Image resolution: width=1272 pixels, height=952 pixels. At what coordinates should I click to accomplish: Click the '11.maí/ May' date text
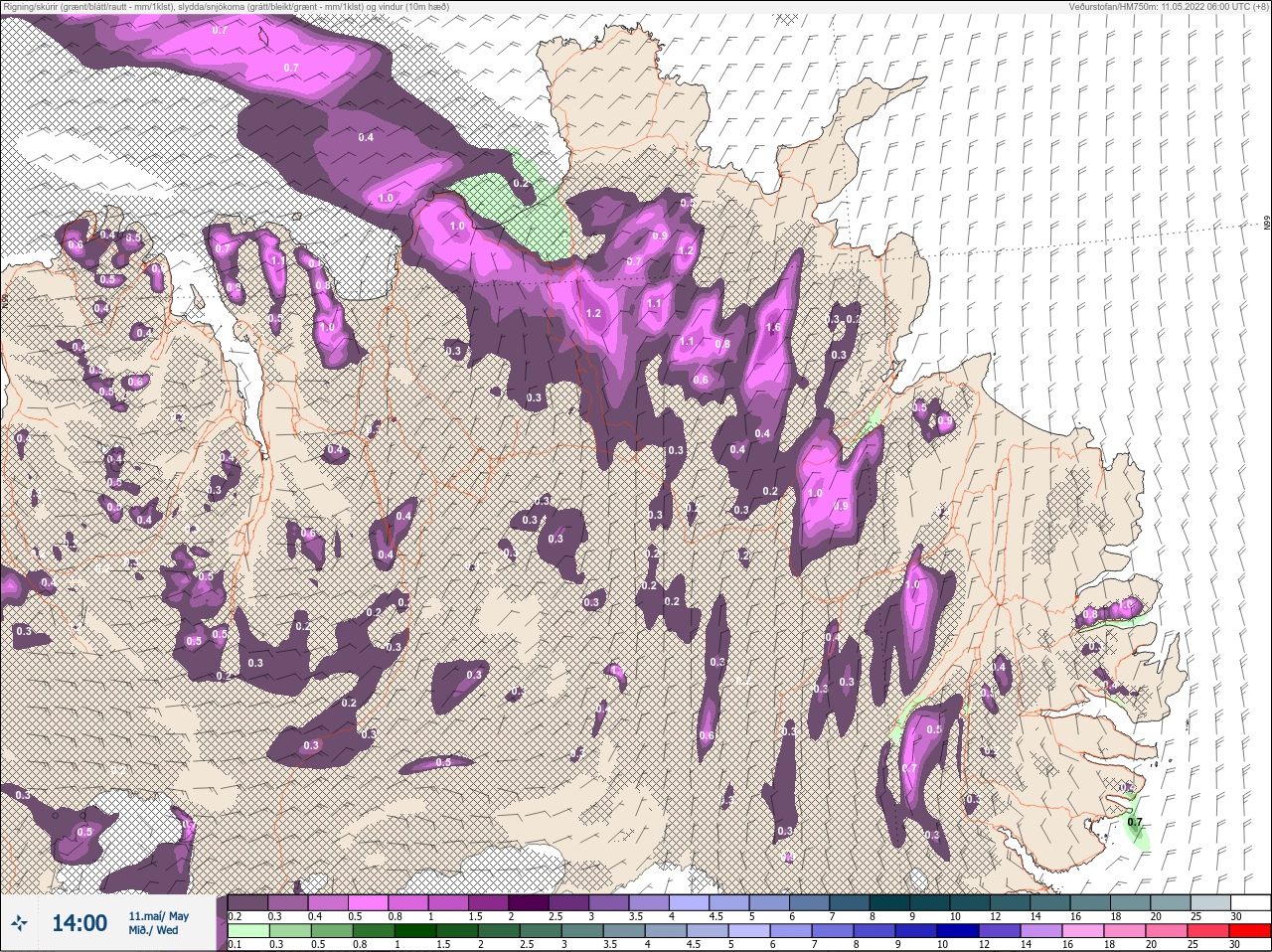[x=158, y=915]
